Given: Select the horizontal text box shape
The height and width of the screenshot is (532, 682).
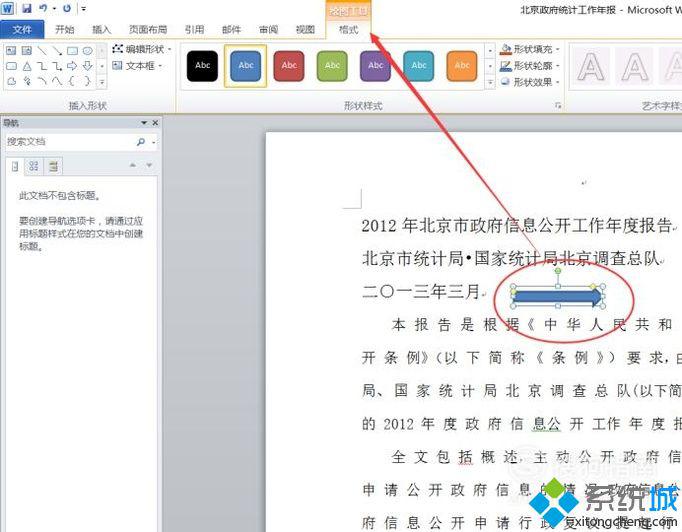Looking at the screenshot, I should (x=11, y=51).
